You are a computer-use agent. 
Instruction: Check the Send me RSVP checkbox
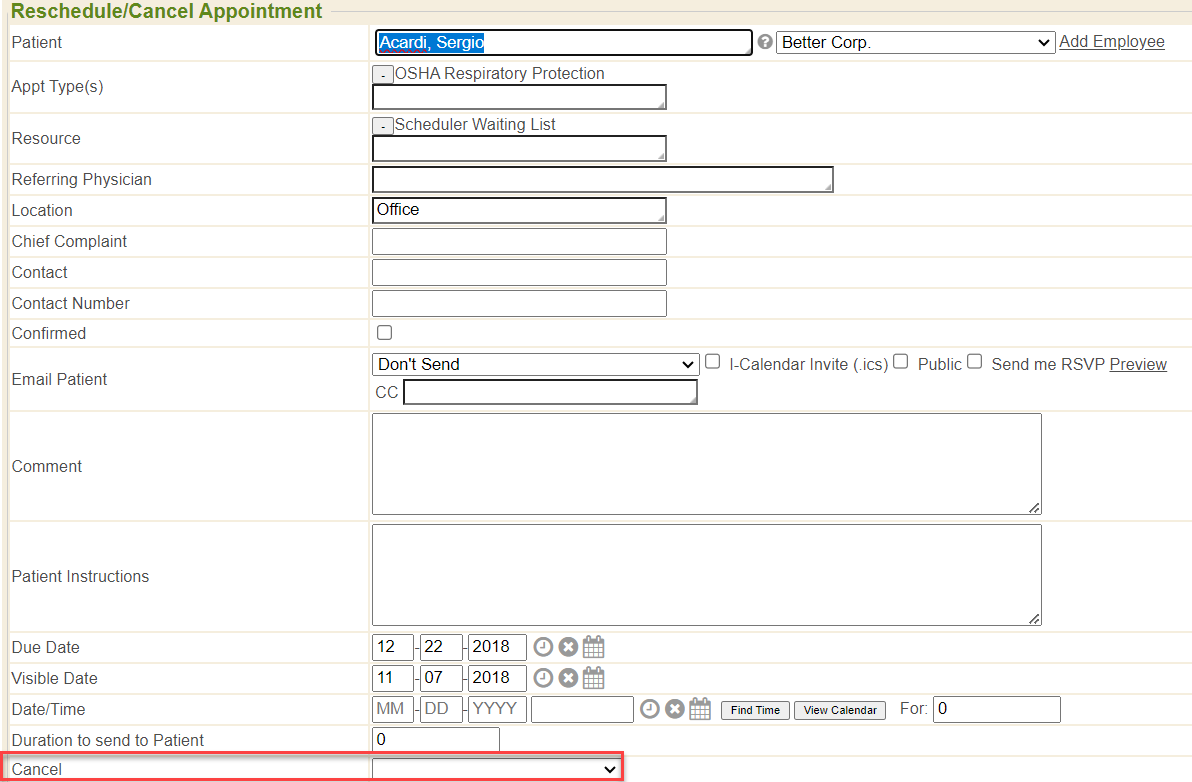tap(974, 362)
